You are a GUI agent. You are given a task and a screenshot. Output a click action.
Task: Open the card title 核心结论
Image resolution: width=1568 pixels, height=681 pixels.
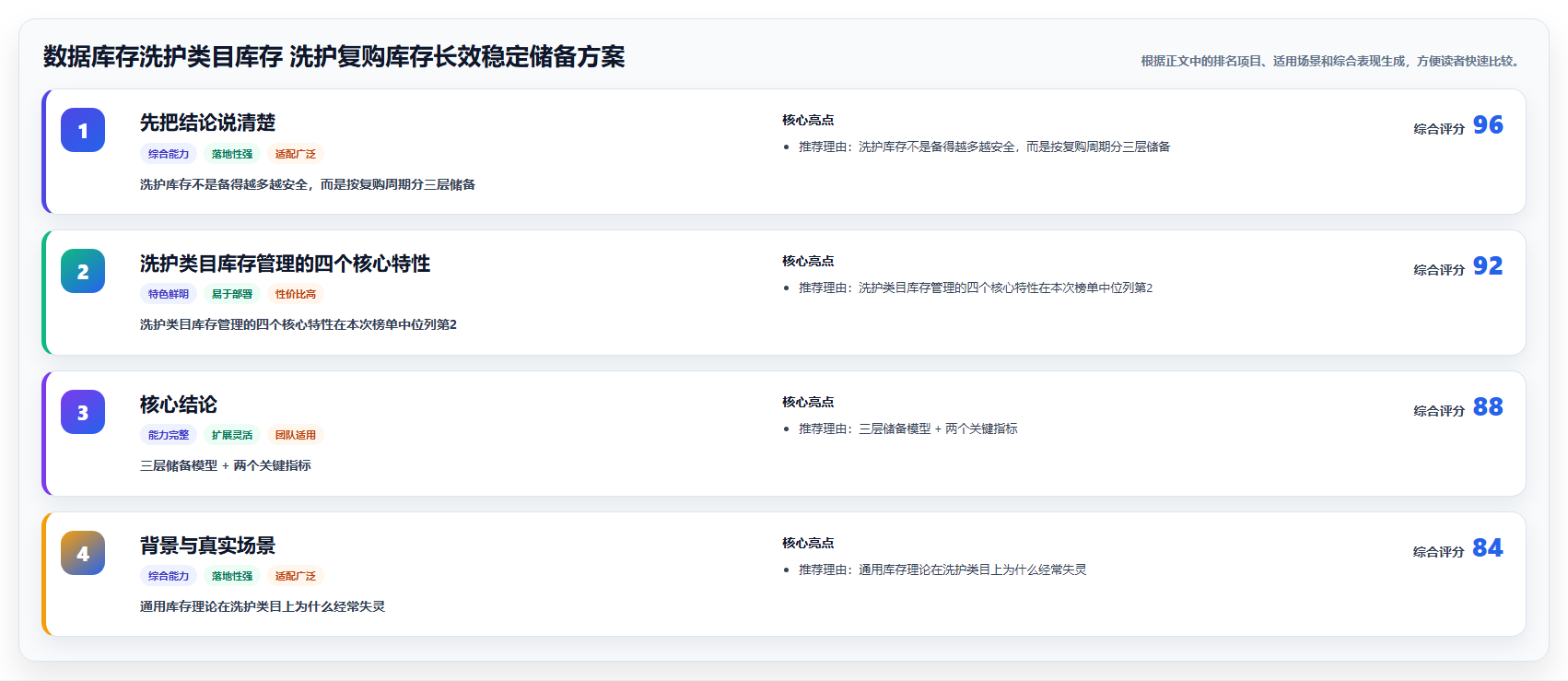pyautogui.click(x=179, y=405)
